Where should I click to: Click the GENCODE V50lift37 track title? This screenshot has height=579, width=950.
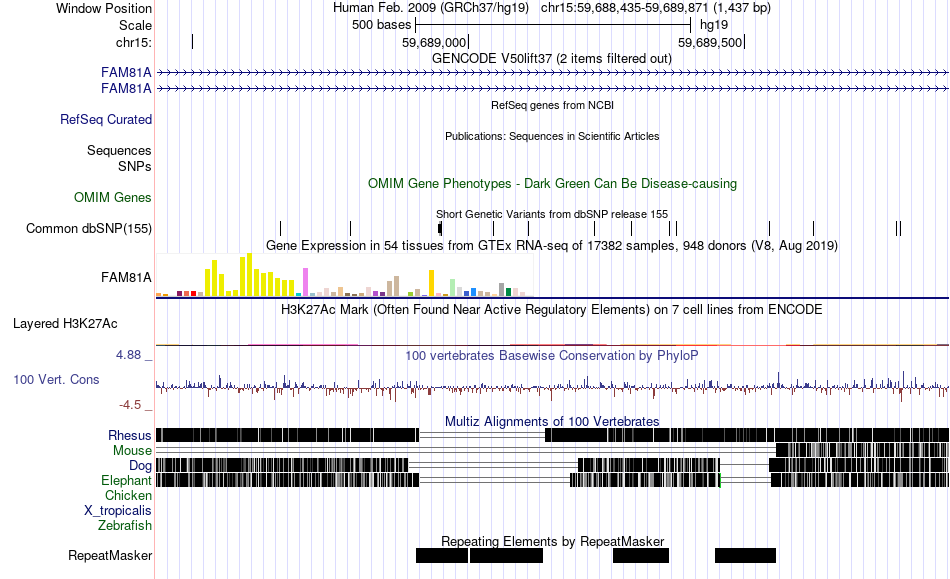tap(552, 58)
